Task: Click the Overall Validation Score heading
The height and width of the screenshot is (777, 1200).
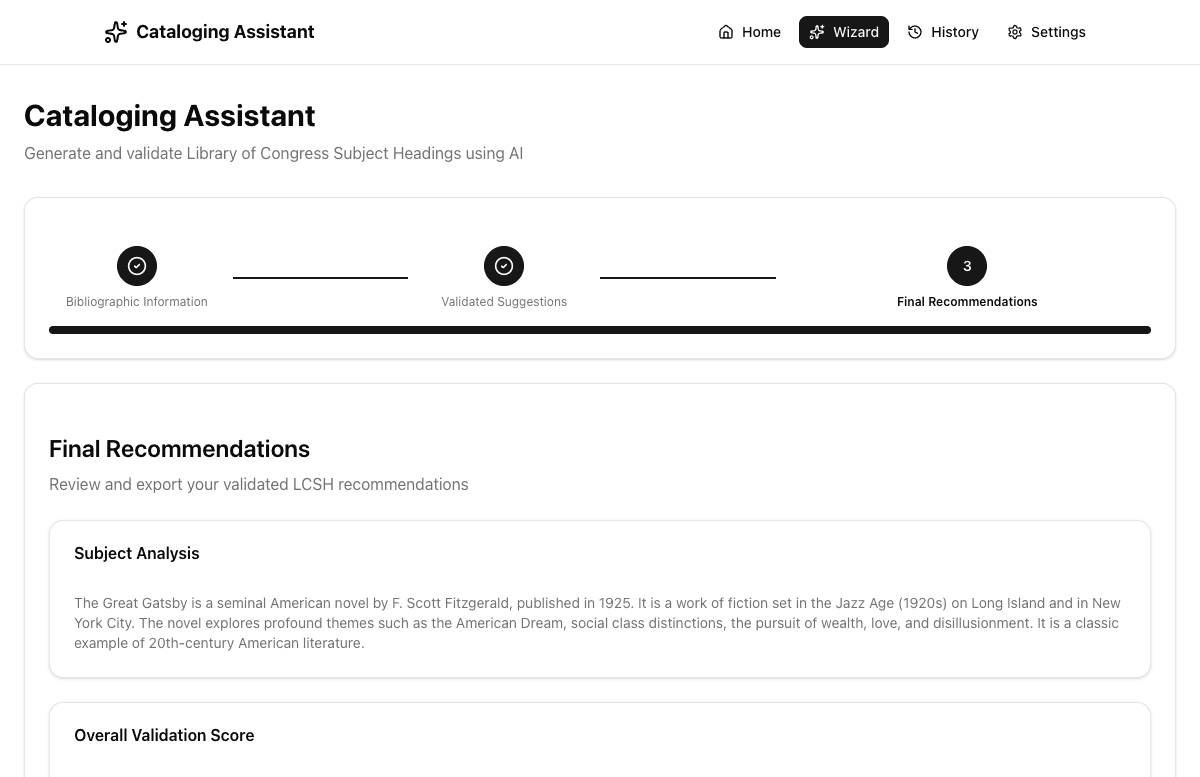Action: (164, 735)
